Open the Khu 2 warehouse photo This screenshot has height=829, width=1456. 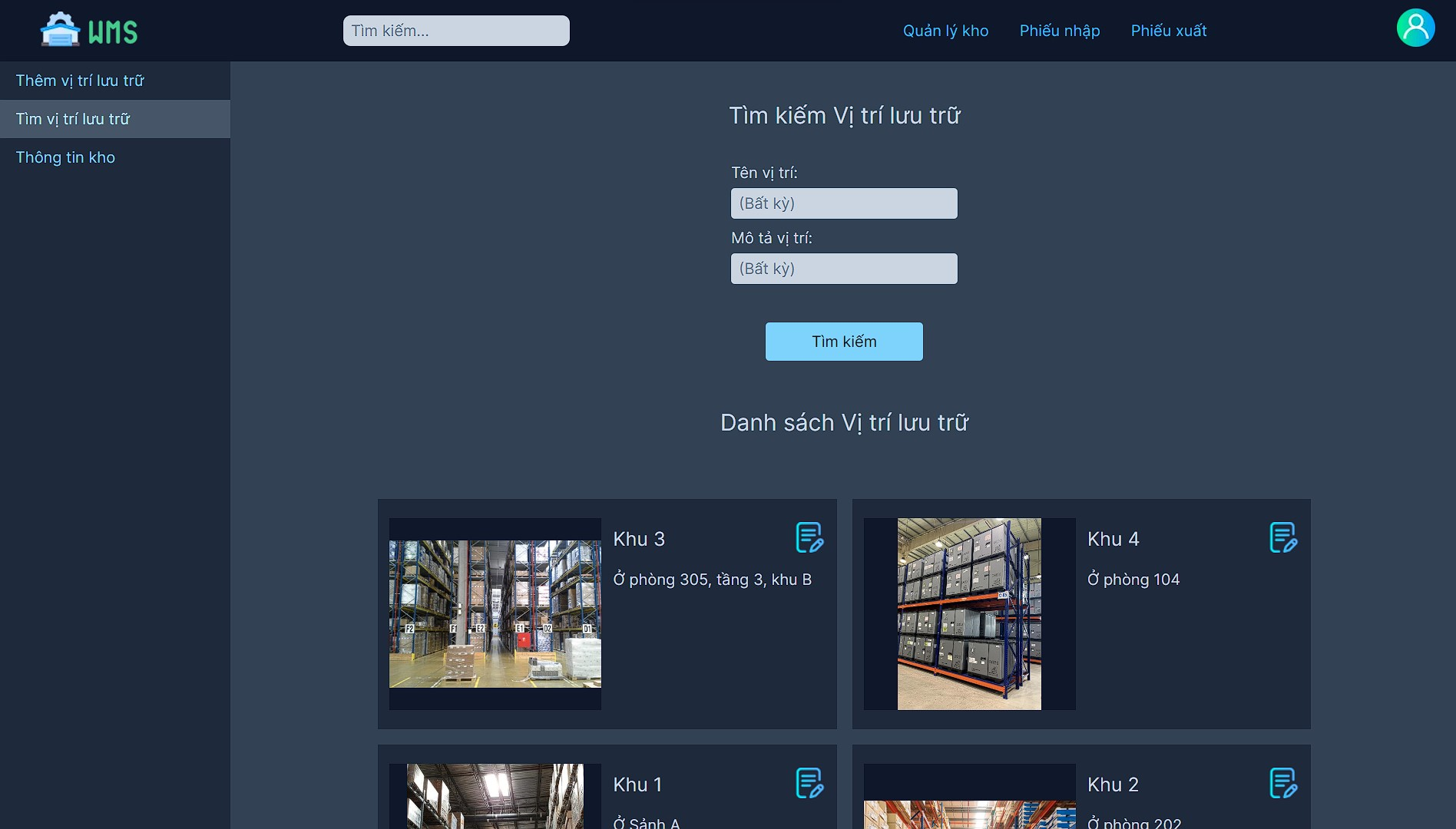pos(969,796)
